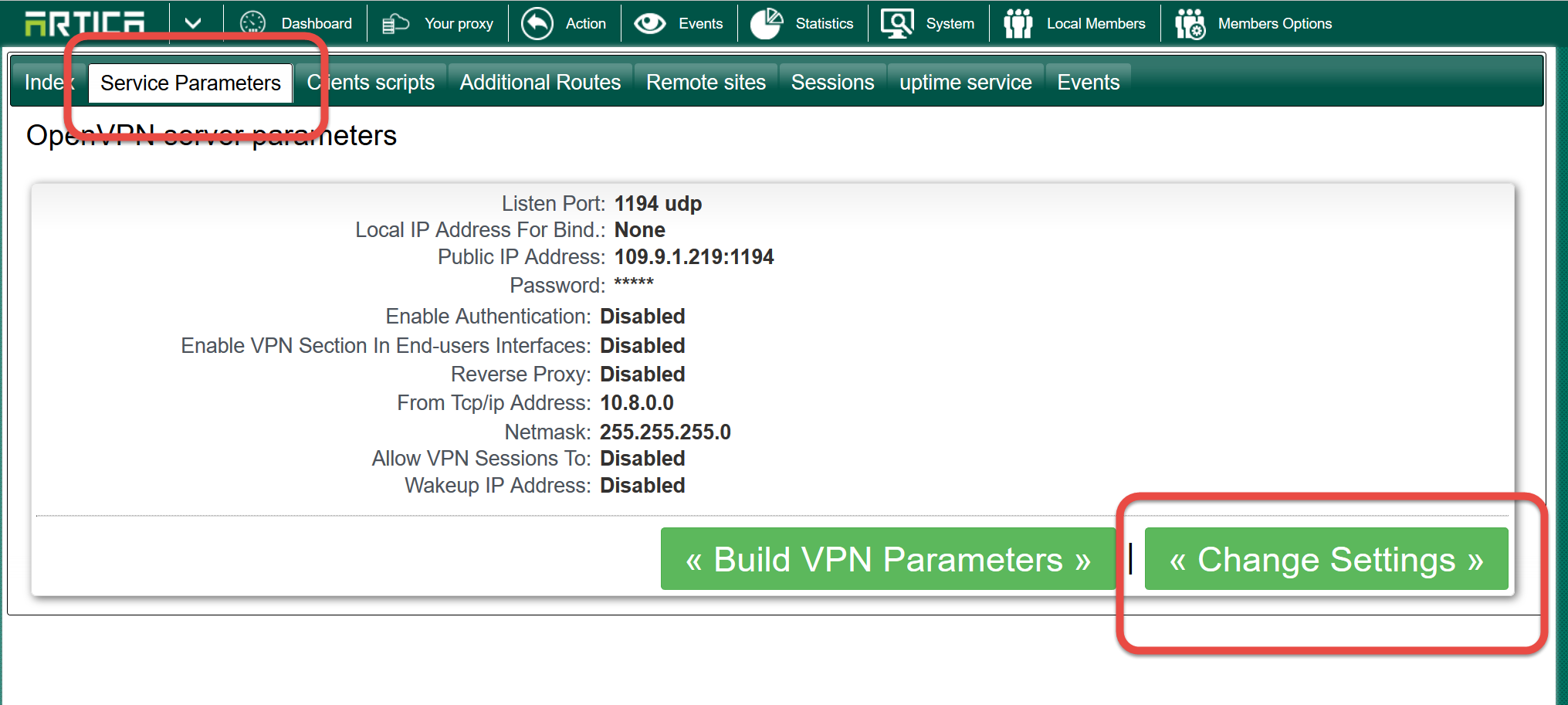Click Reverse Proxy Disabled value
The image size is (1568, 705).
642,375
